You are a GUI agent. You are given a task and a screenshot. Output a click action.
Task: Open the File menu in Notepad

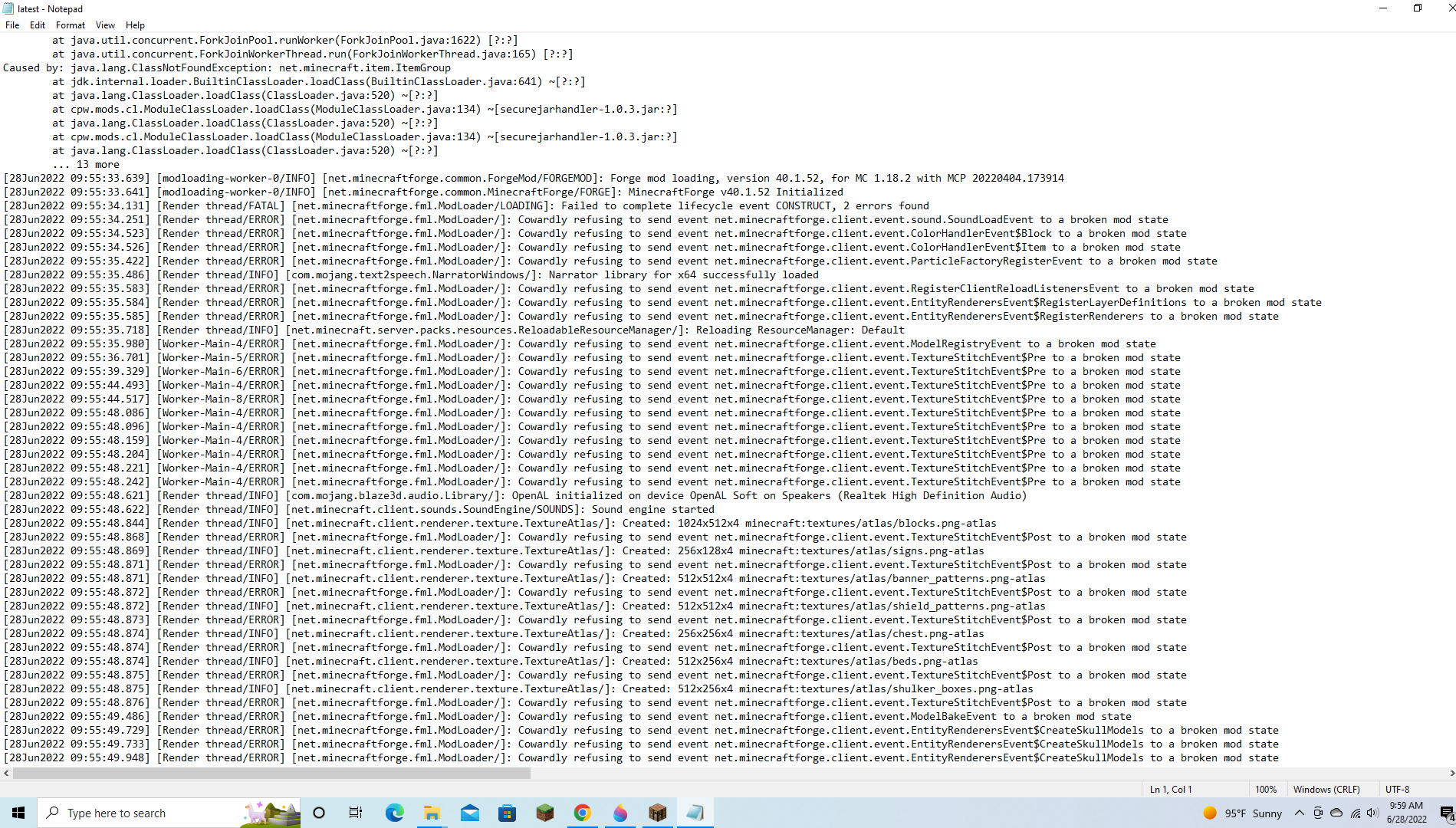(x=12, y=25)
